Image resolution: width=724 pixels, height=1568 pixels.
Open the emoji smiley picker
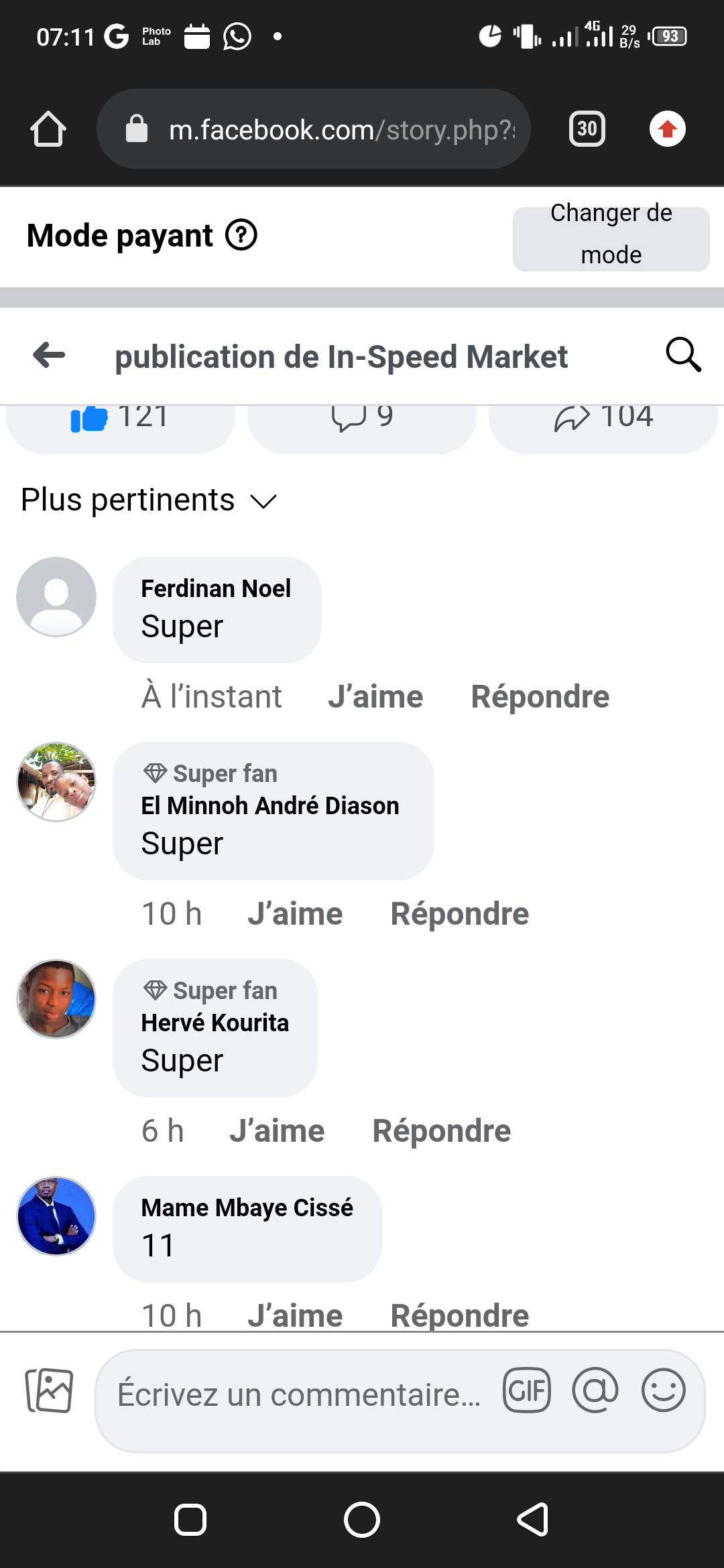(x=663, y=1390)
